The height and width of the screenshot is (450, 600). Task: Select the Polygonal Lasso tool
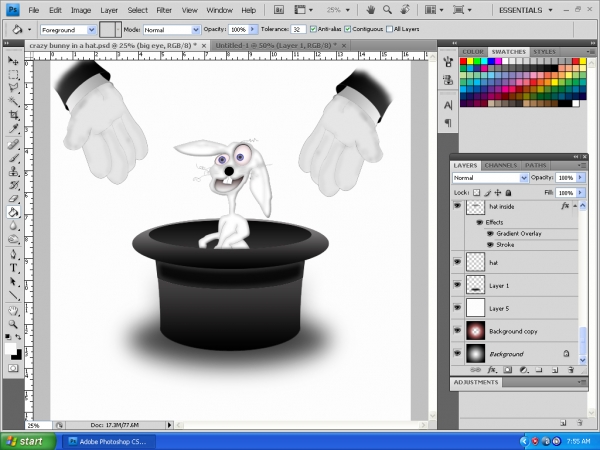click(13, 88)
